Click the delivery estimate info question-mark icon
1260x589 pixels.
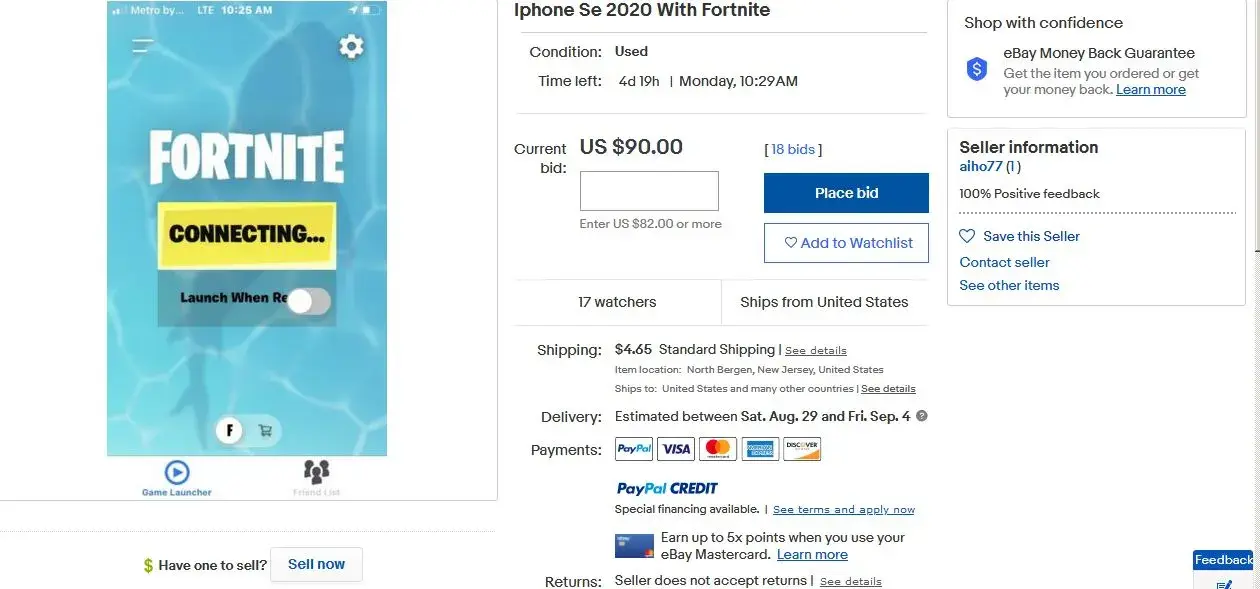click(x=921, y=416)
